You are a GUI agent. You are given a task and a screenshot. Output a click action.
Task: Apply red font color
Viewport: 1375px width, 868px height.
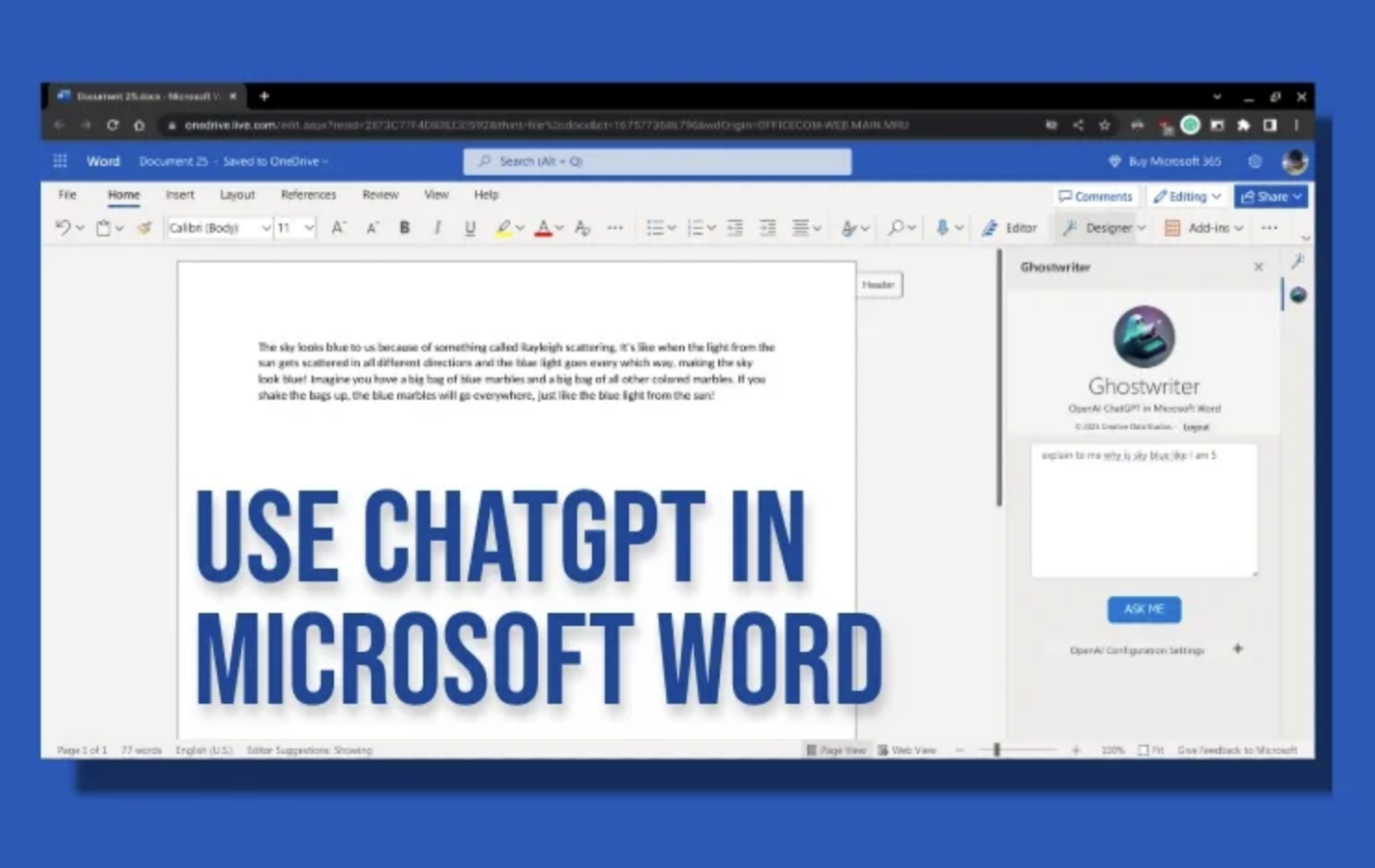544,228
